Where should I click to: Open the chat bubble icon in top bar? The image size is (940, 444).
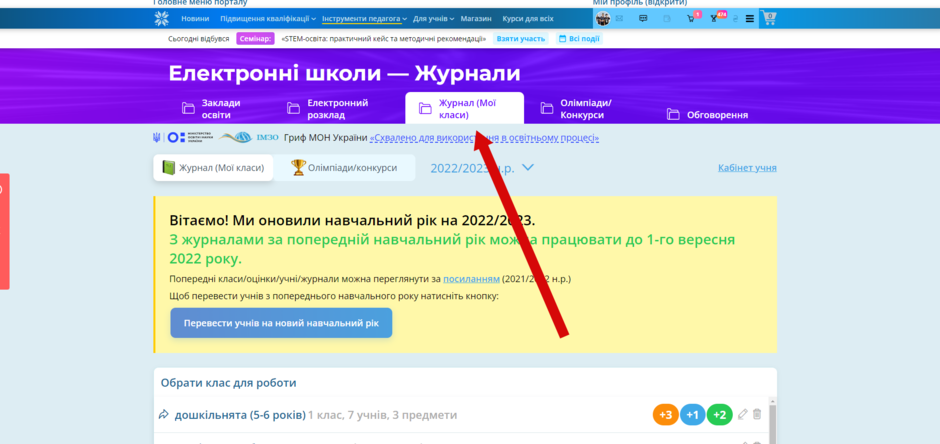[643, 19]
